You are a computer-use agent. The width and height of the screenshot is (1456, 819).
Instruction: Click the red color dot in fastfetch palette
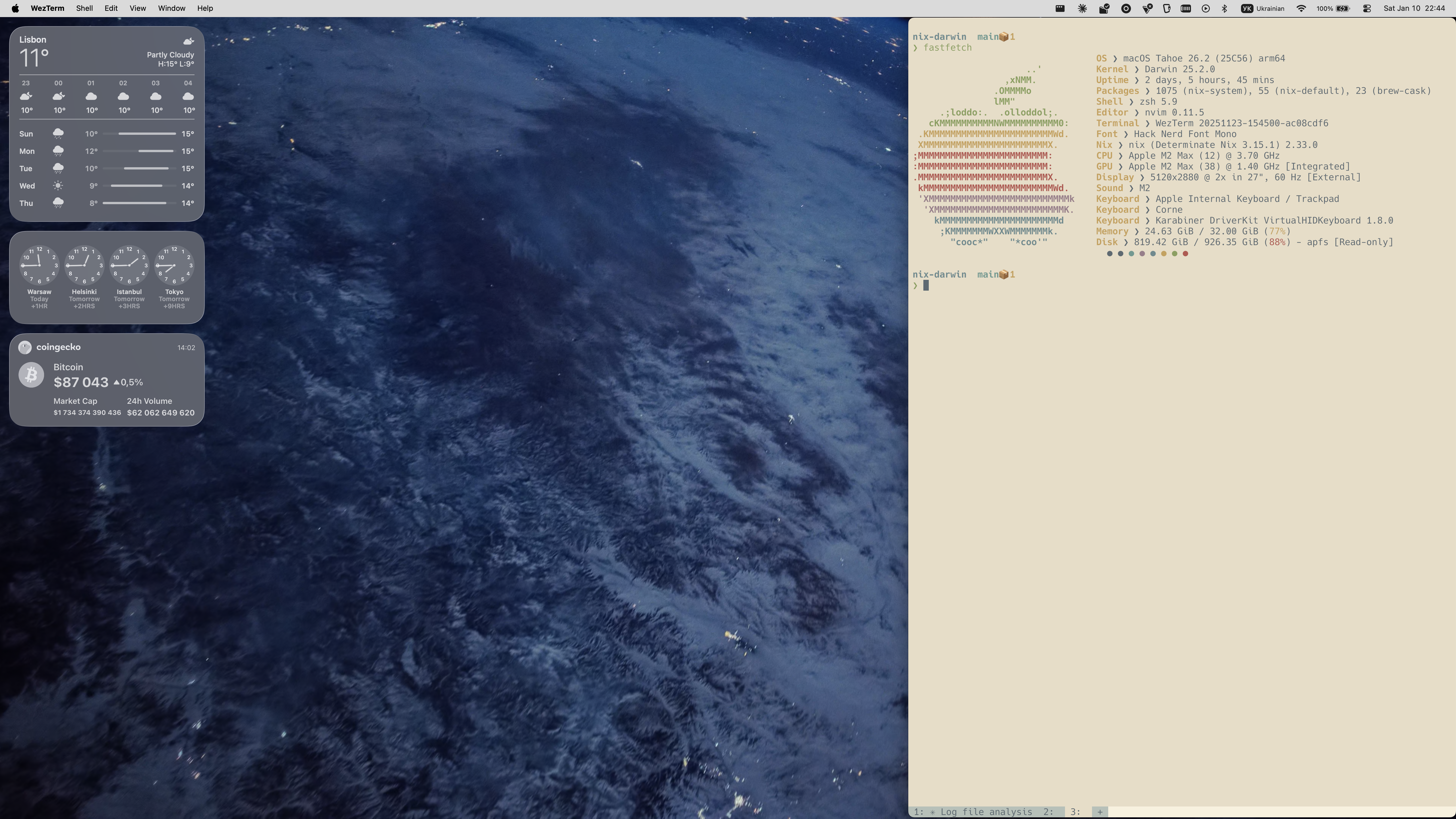(x=1185, y=254)
